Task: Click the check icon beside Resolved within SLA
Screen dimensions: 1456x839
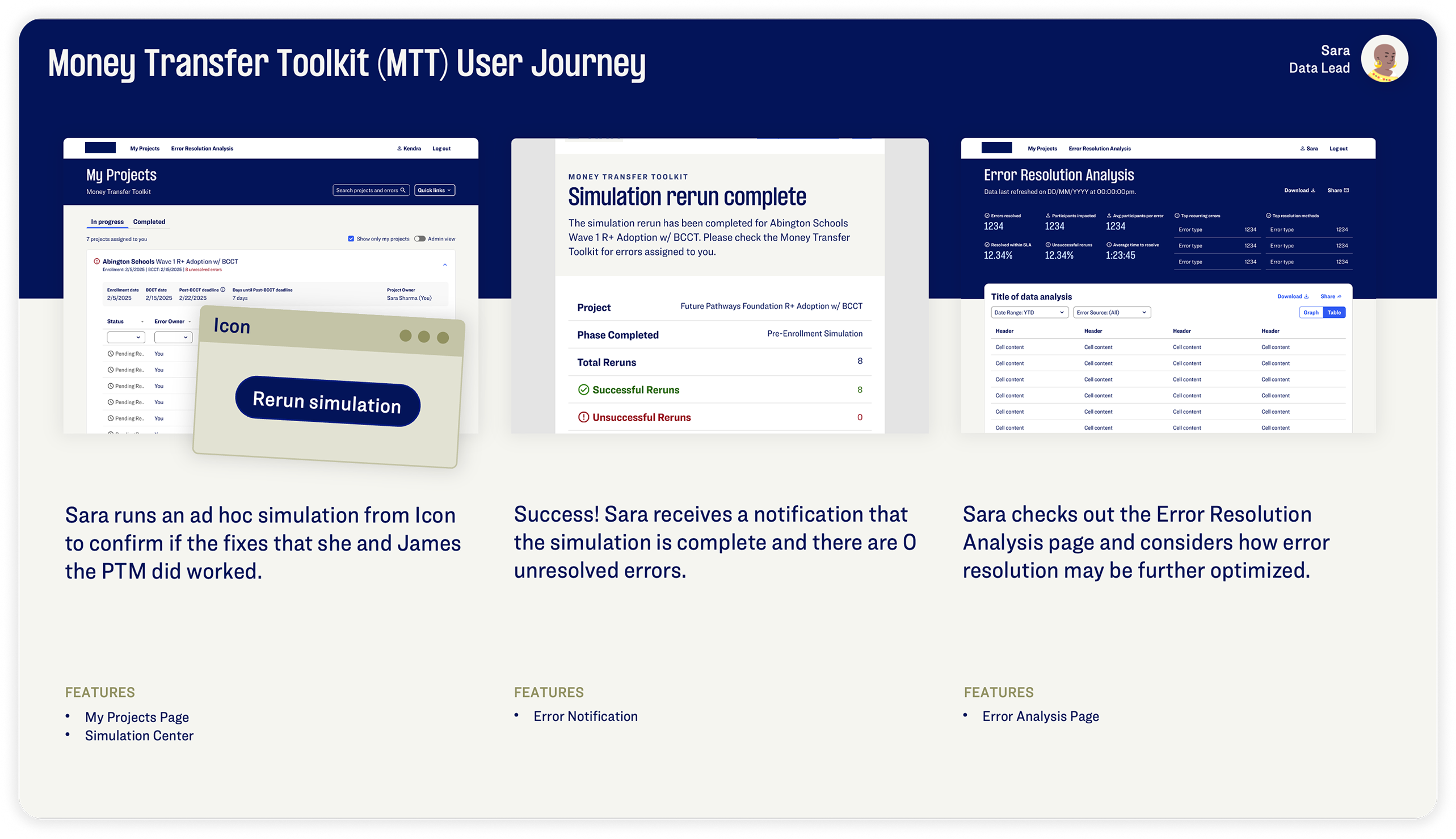Action: click(x=987, y=245)
